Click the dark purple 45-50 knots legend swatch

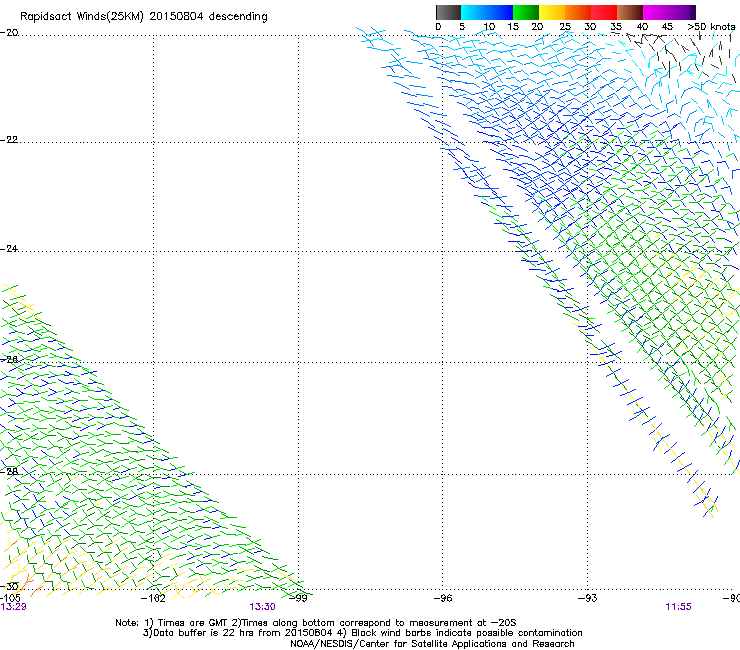click(x=682, y=12)
